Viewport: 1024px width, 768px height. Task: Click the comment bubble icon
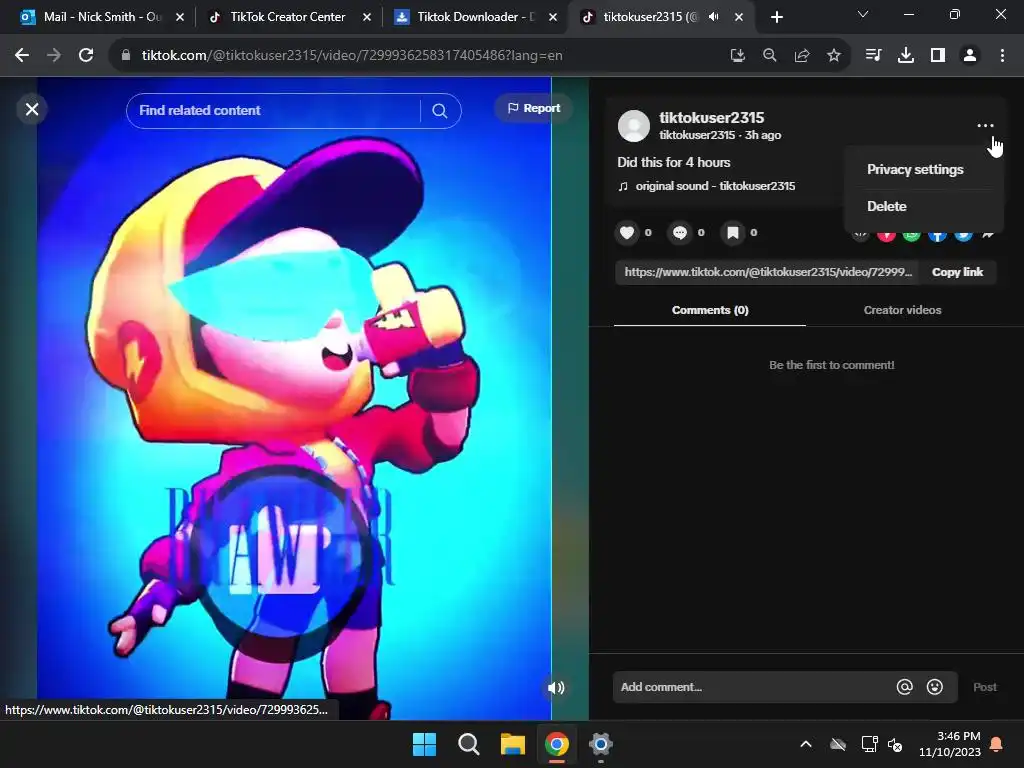(x=680, y=232)
